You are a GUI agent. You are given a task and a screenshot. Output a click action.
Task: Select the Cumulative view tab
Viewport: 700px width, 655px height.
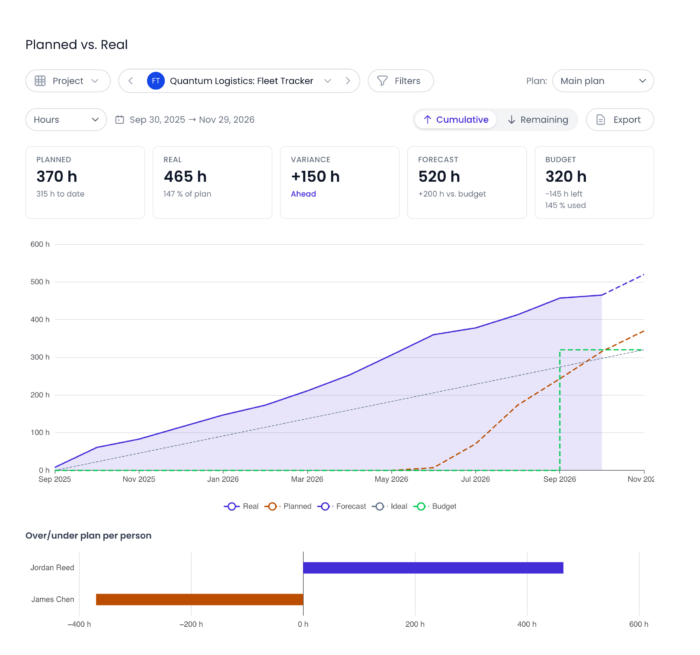tap(455, 120)
